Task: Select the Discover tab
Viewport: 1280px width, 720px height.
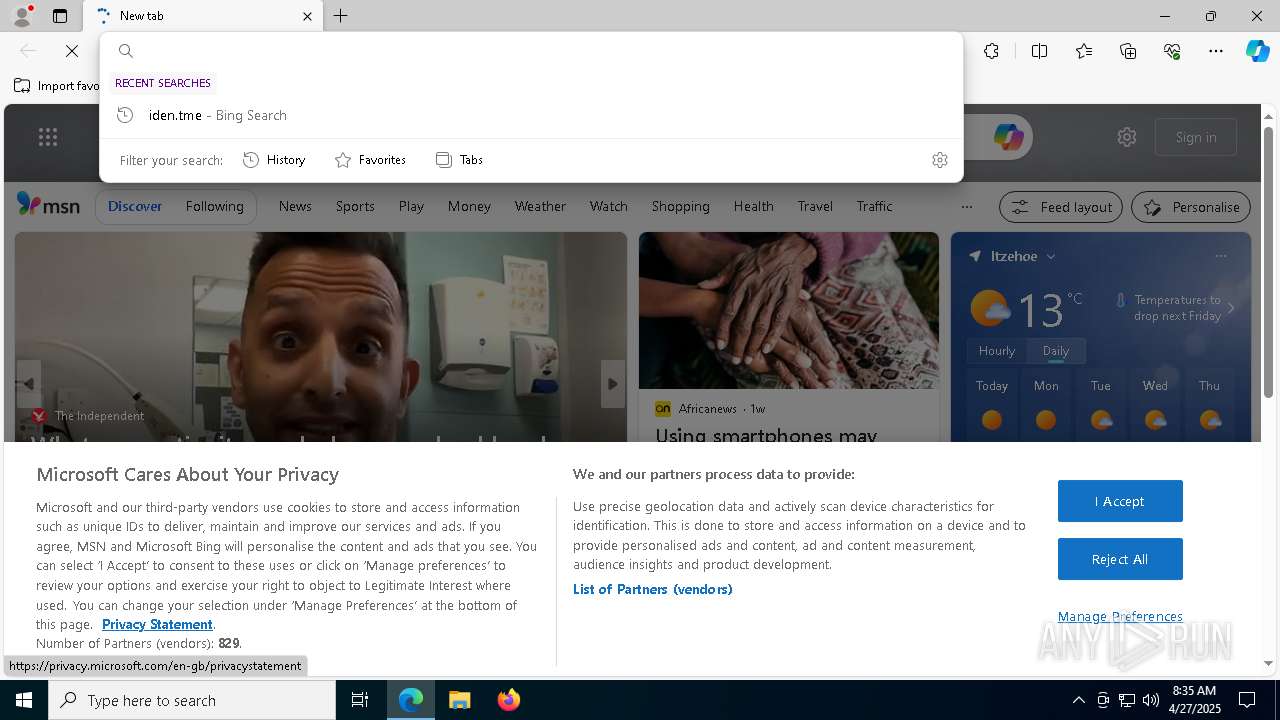Action: (135, 206)
